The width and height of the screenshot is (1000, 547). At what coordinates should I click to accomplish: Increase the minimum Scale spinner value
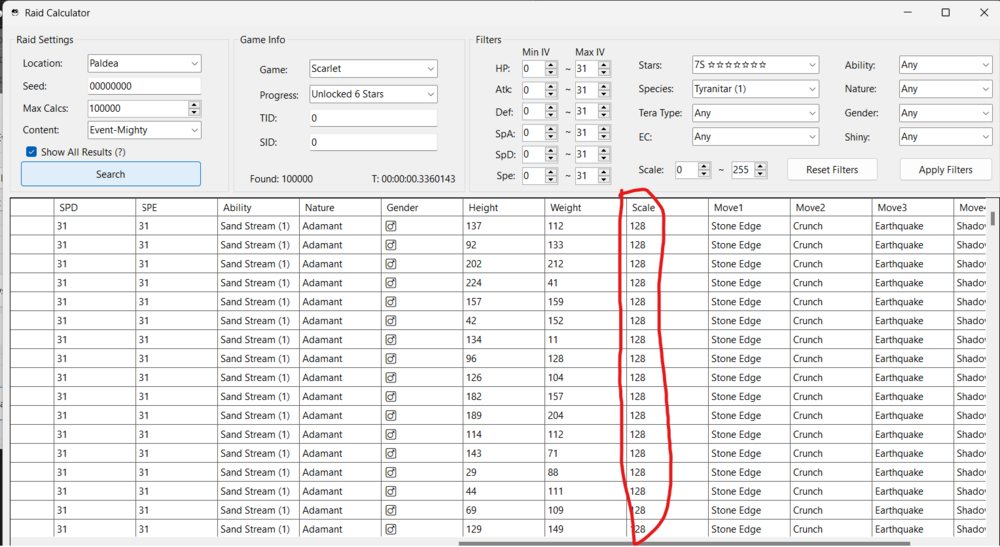pyautogui.click(x=704, y=166)
